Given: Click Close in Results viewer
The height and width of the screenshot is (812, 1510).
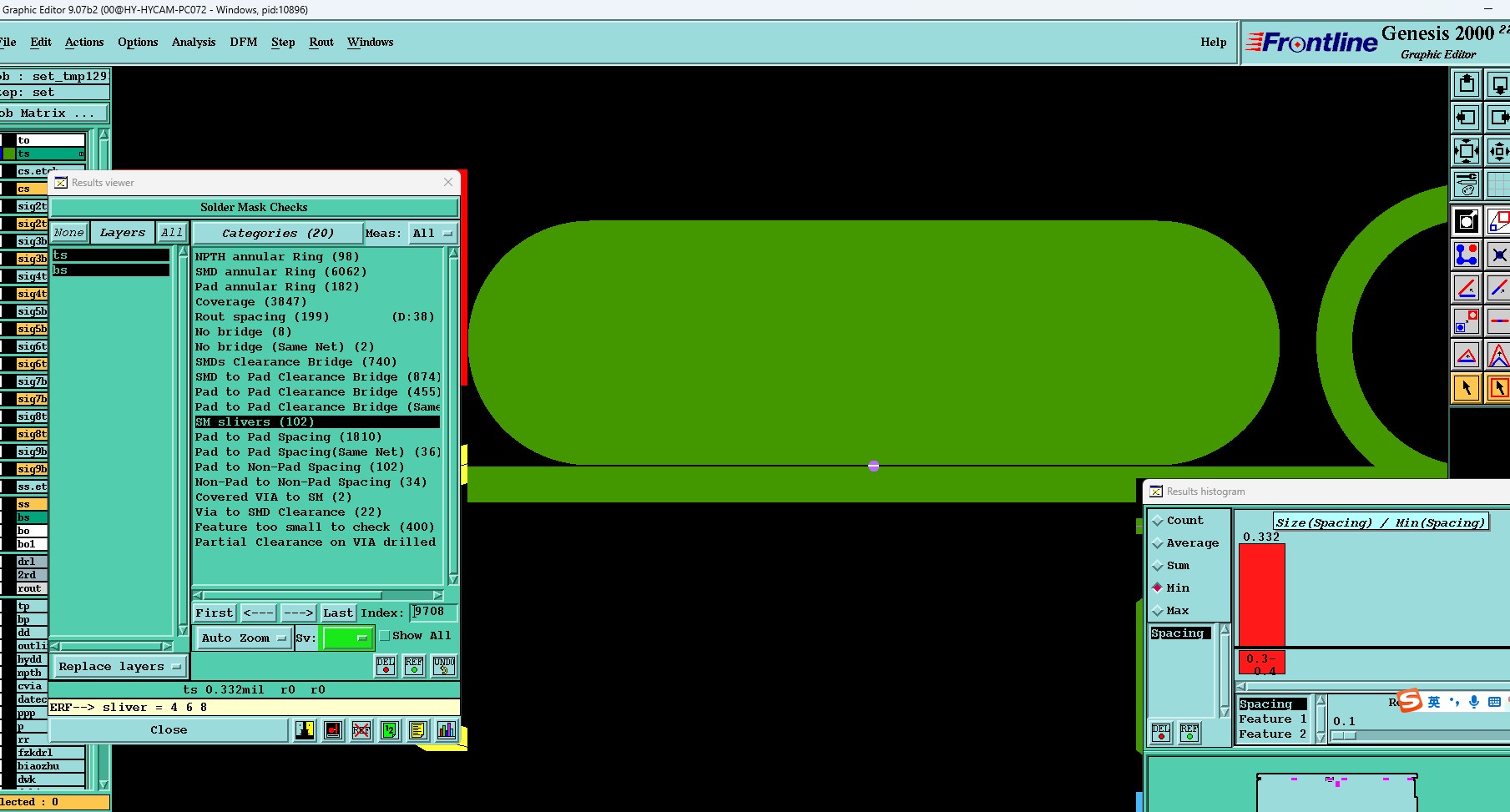Looking at the screenshot, I should tap(169, 730).
